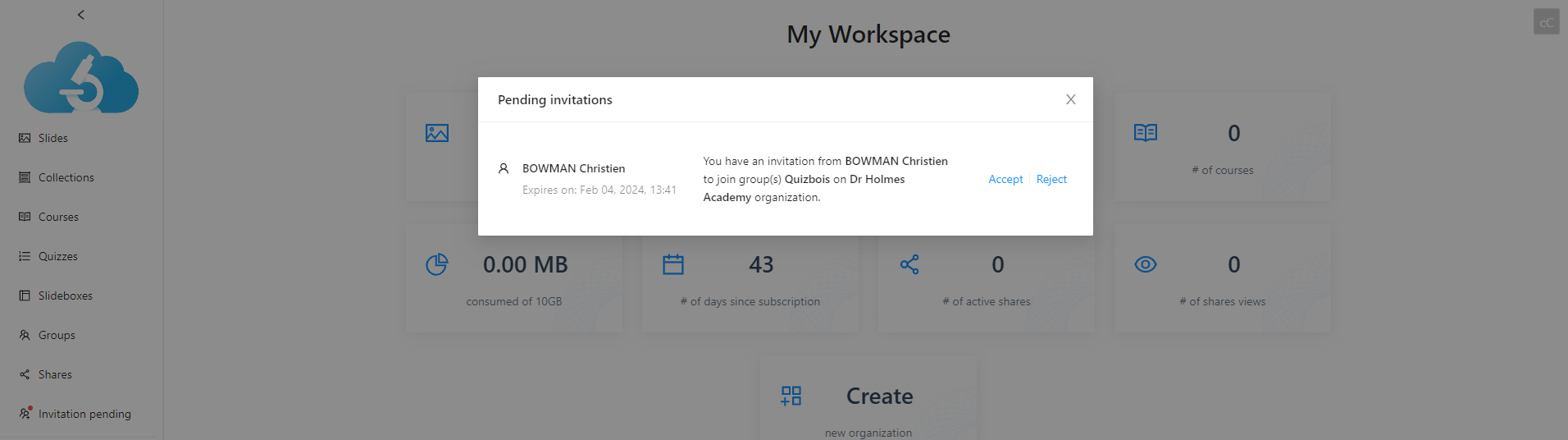Screen dimensions: 1568x440
Task: Click the active shares icon
Action: coord(909,264)
